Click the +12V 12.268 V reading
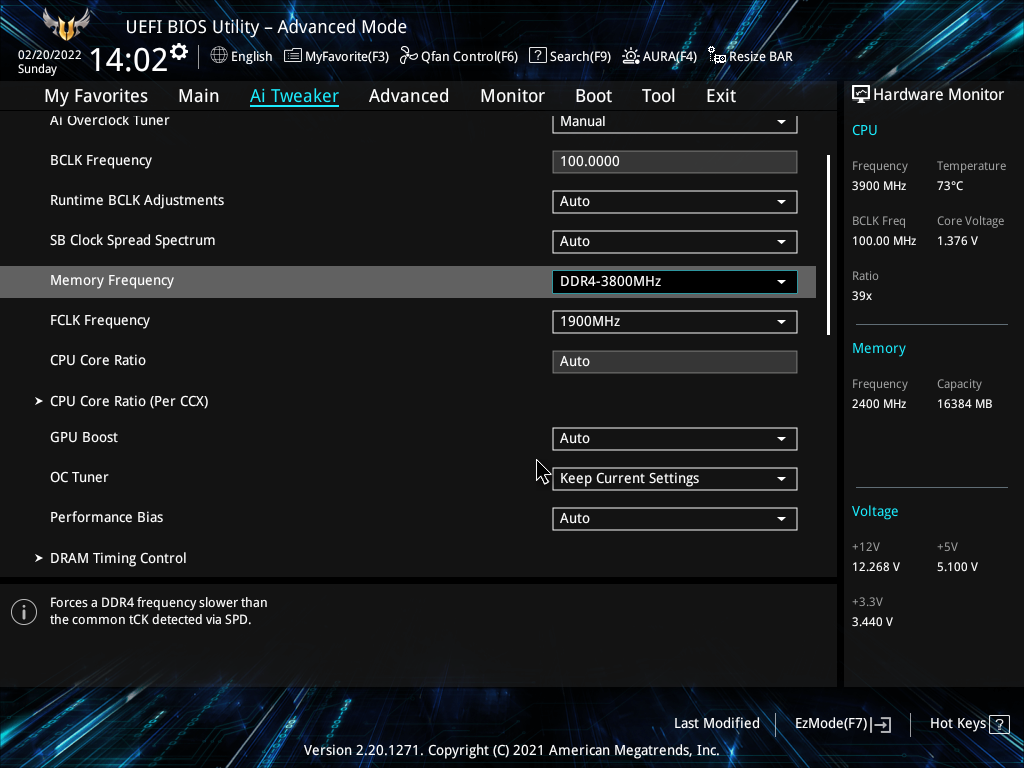 876,567
